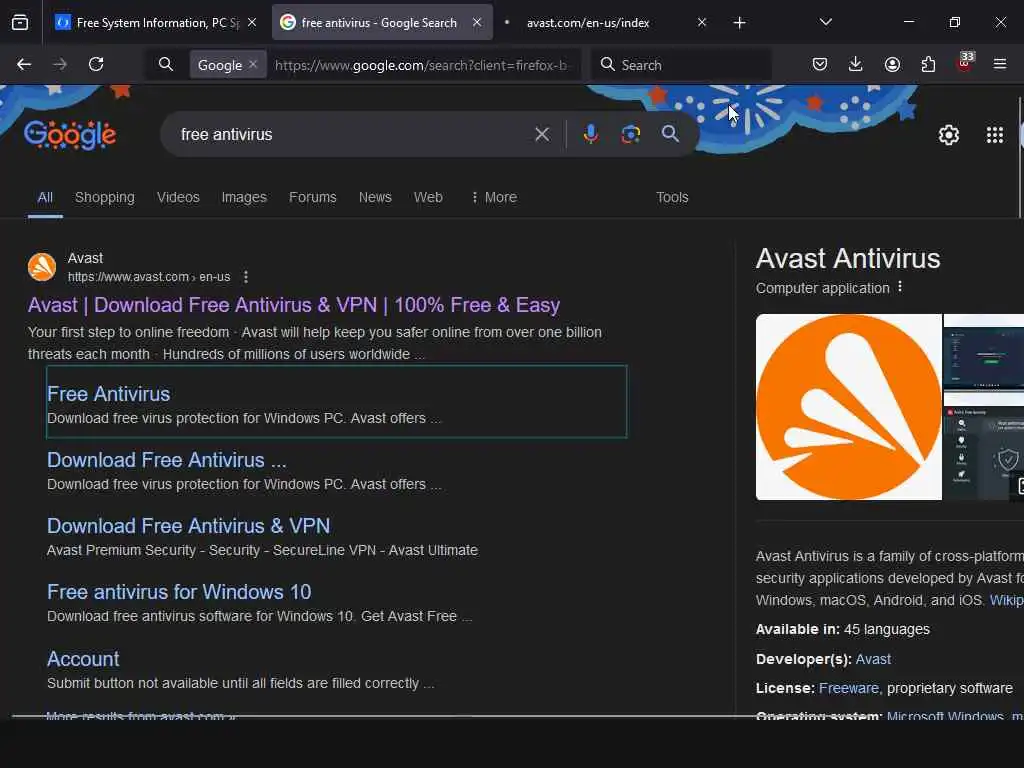Click the https://www.avast.com › en-us breadcrumb
The width and height of the screenshot is (1024, 768).
(149, 277)
